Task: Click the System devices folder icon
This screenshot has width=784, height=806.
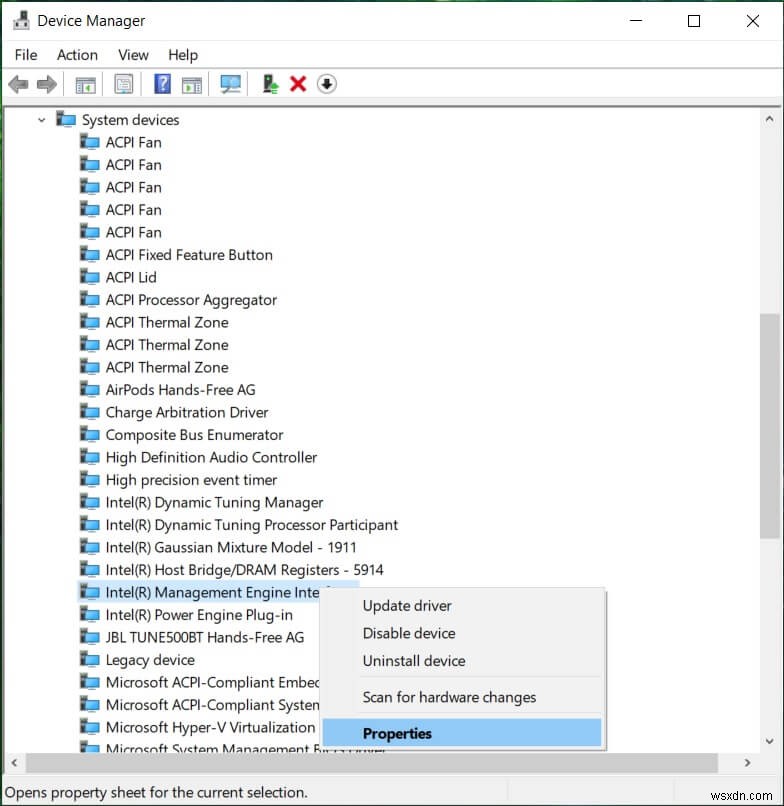Action: [66, 119]
